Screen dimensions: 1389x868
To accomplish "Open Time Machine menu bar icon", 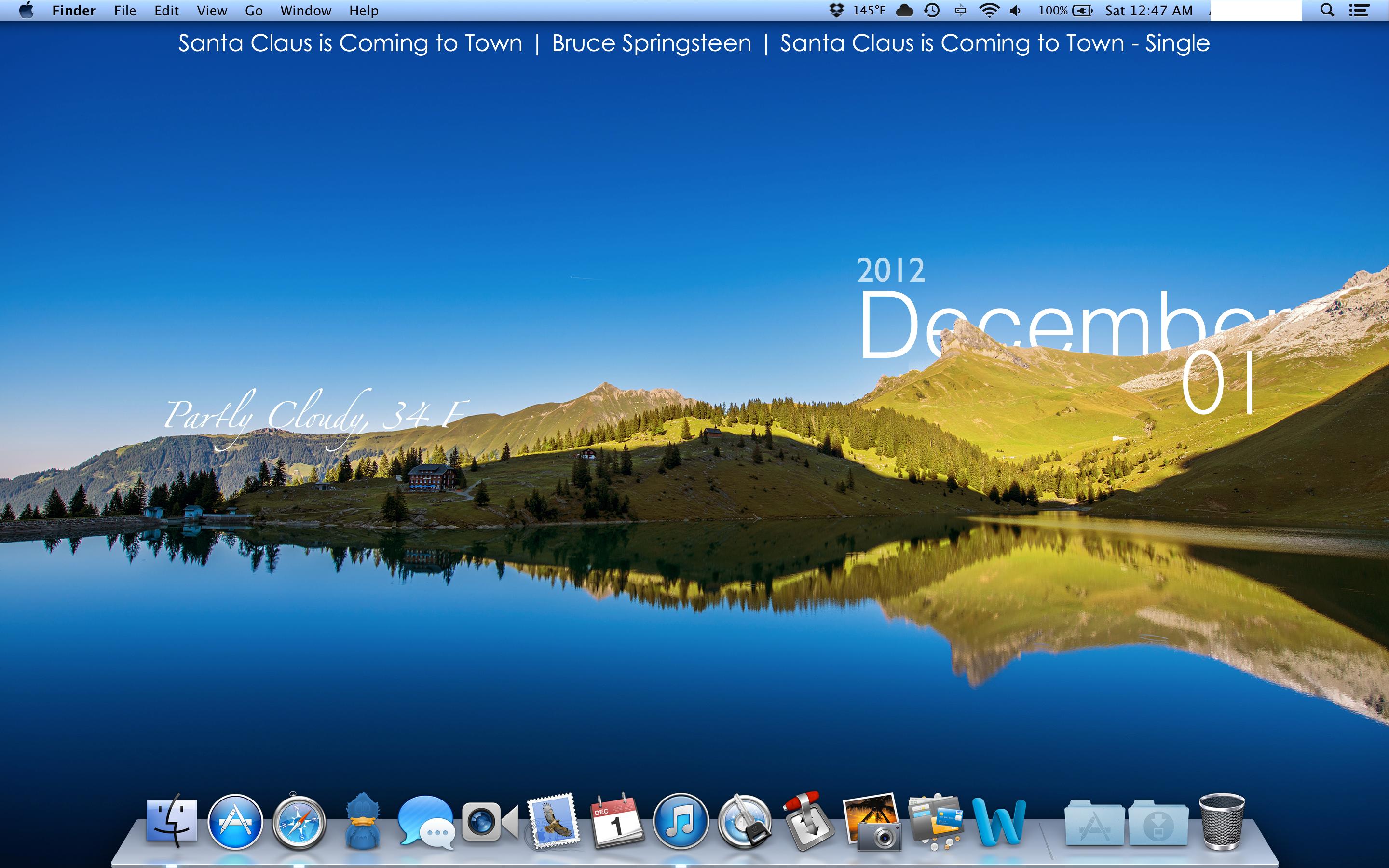I will tap(932, 10).
